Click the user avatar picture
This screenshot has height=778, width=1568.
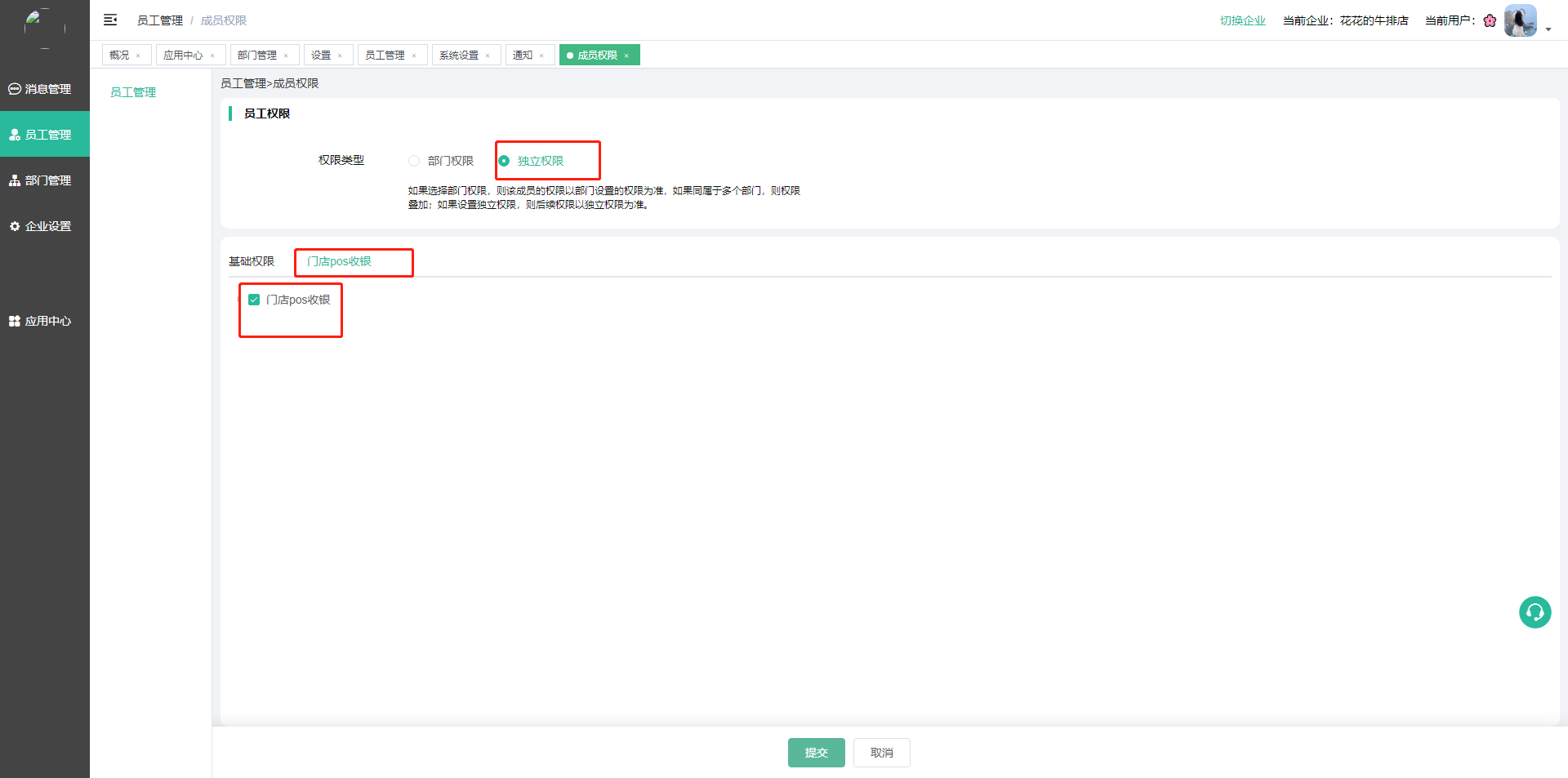click(1520, 20)
